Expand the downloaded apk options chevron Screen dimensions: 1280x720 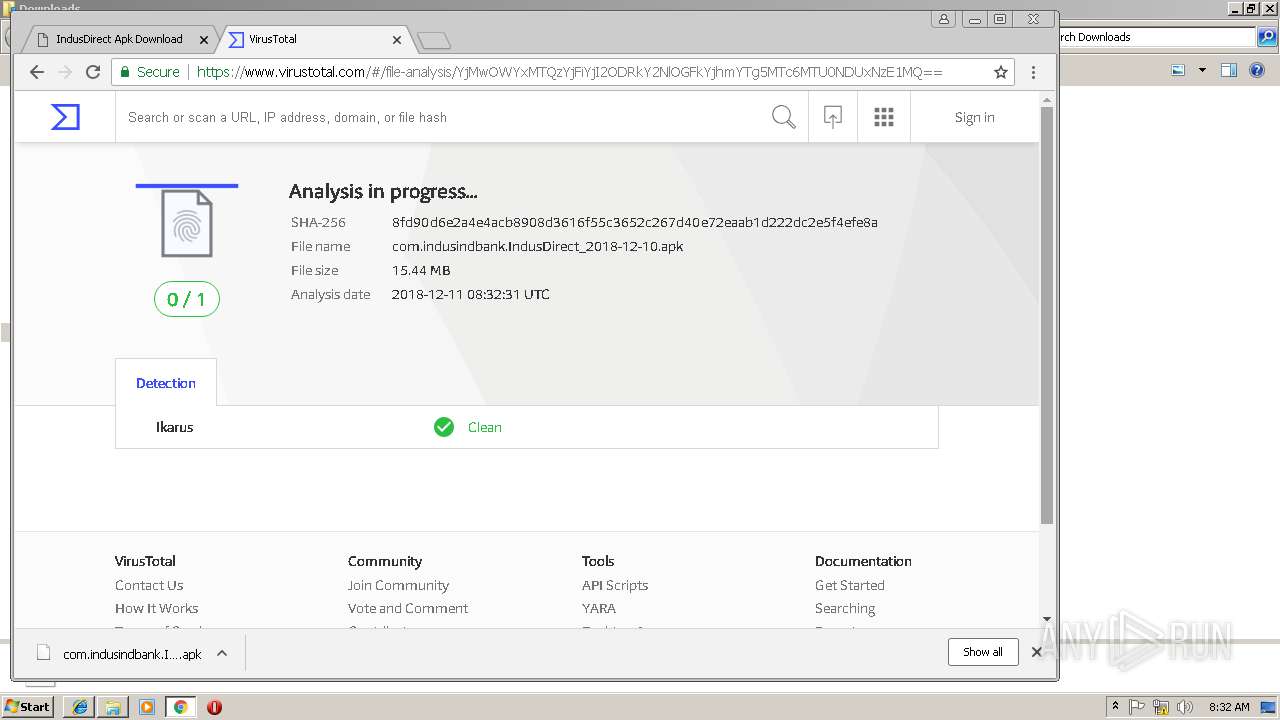point(222,653)
